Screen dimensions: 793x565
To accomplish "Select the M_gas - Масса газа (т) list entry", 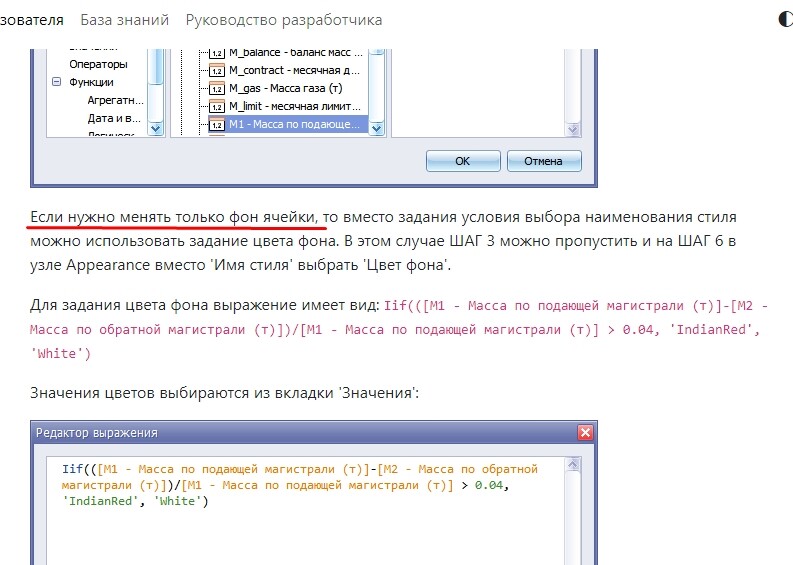I will coord(285,88).
